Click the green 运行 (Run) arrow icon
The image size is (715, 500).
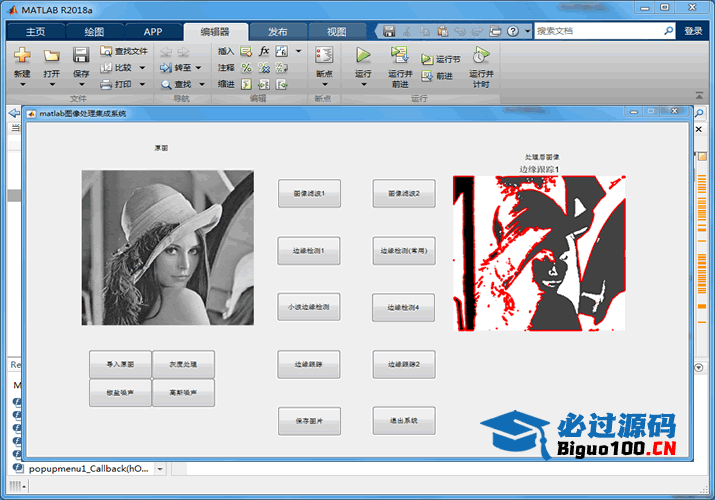point(363,56)
